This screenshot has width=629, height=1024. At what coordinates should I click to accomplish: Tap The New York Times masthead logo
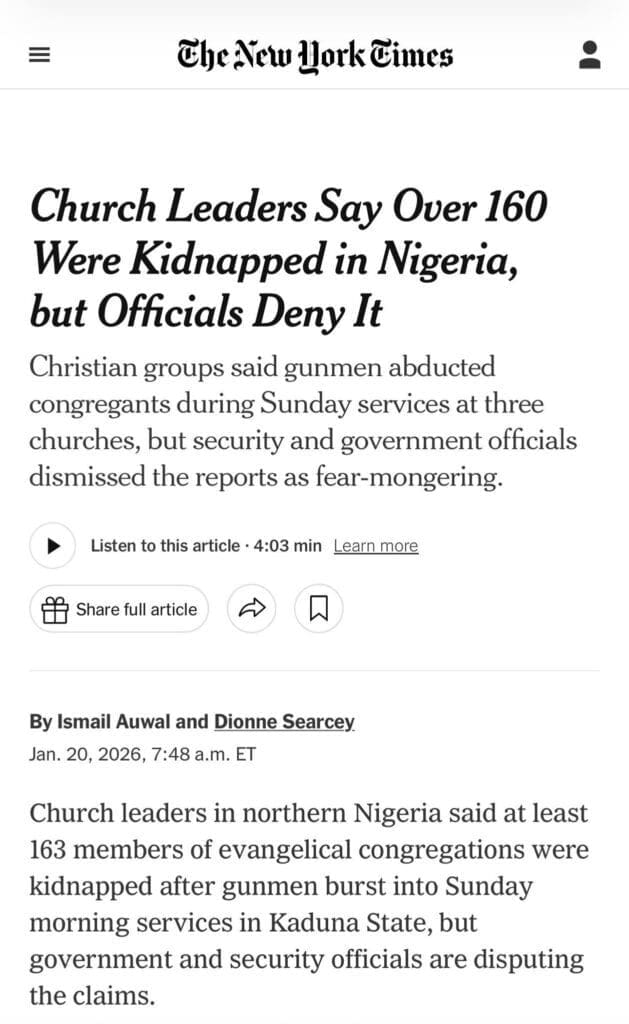[x=314, y=55]
